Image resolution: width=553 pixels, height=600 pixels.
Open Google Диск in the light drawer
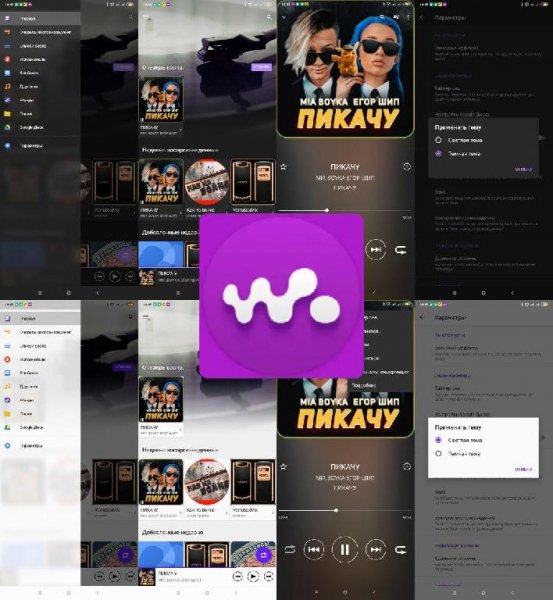pos(40,427)
